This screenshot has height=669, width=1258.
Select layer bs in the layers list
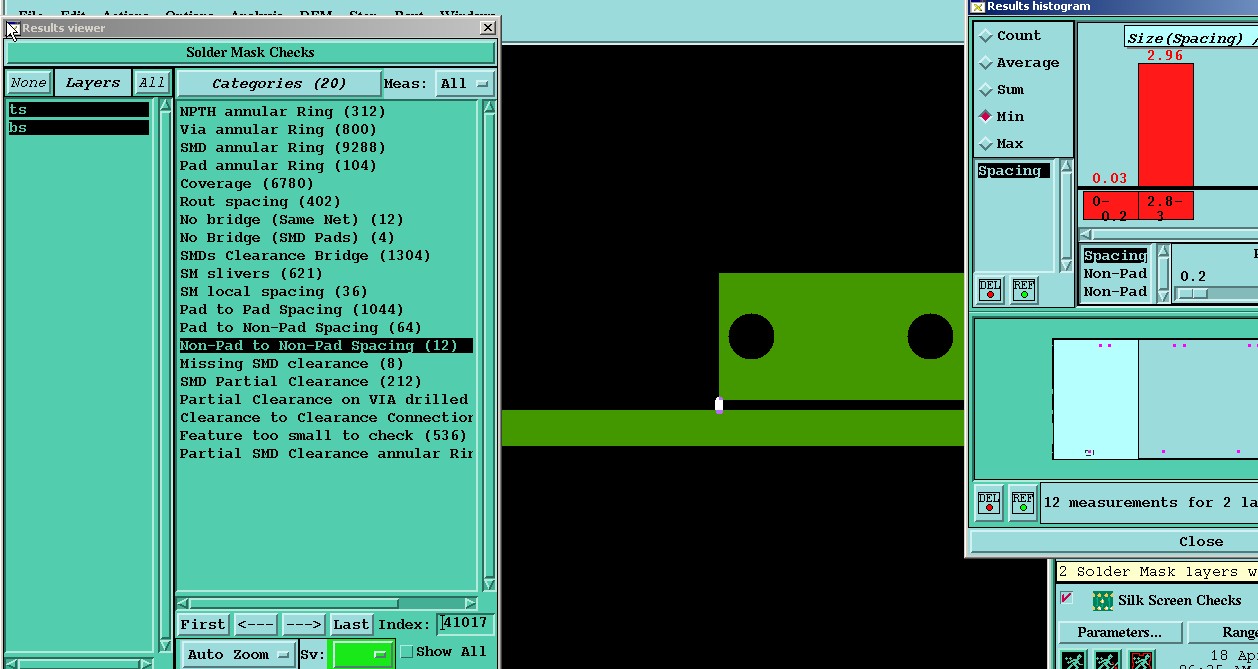click(x=79, y=128)
